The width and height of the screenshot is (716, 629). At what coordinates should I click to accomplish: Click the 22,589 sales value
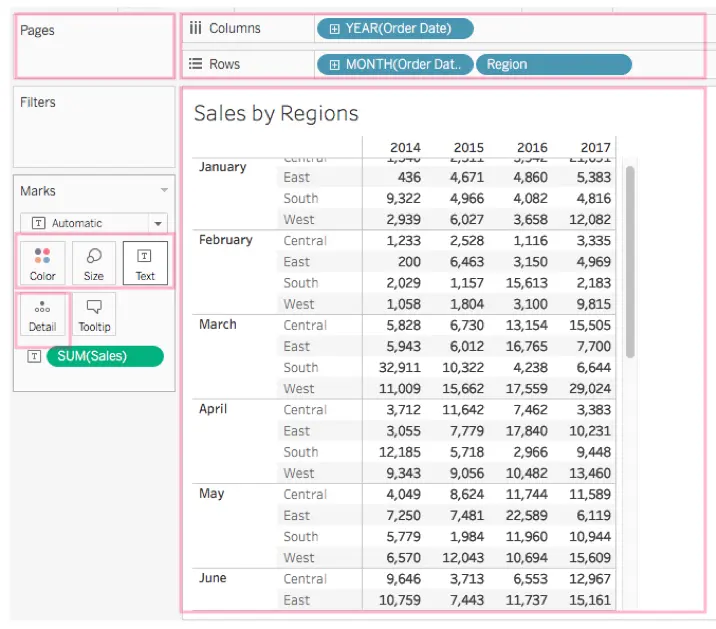point(526,516)
